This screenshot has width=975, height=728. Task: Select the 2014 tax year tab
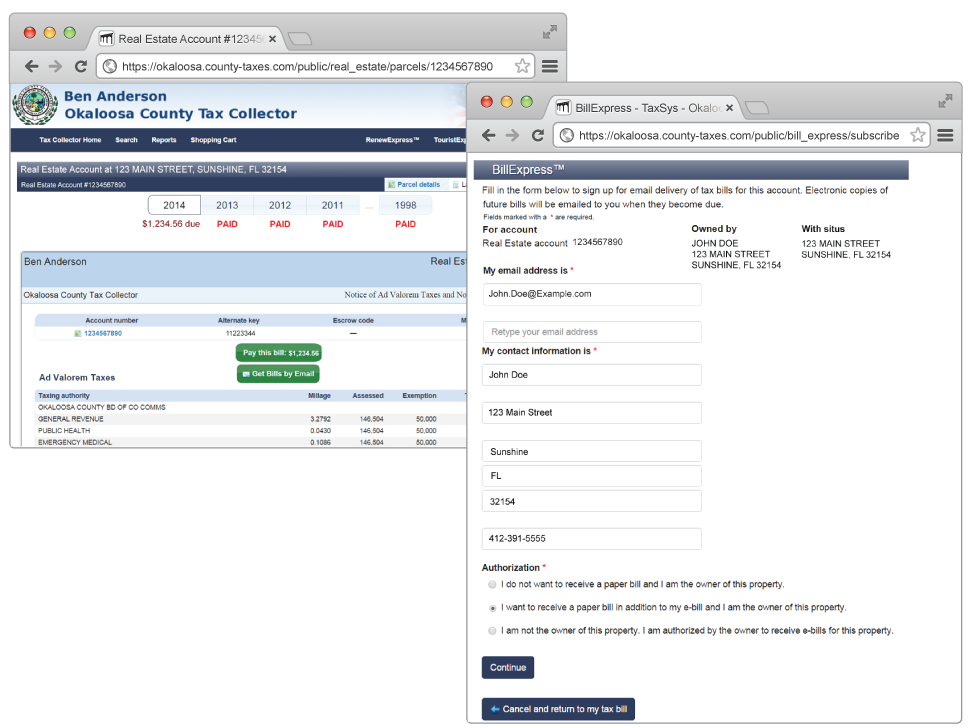pos(174,205)
